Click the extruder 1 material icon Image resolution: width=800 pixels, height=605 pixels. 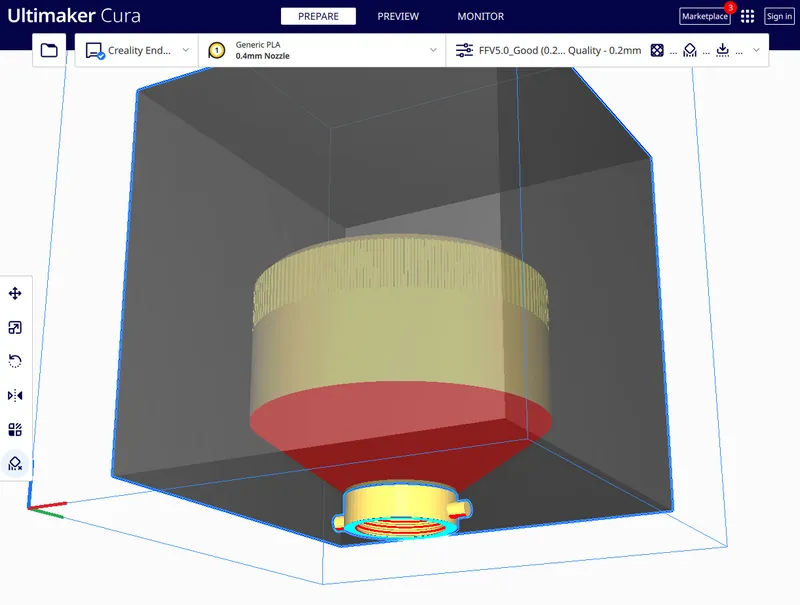217,51
